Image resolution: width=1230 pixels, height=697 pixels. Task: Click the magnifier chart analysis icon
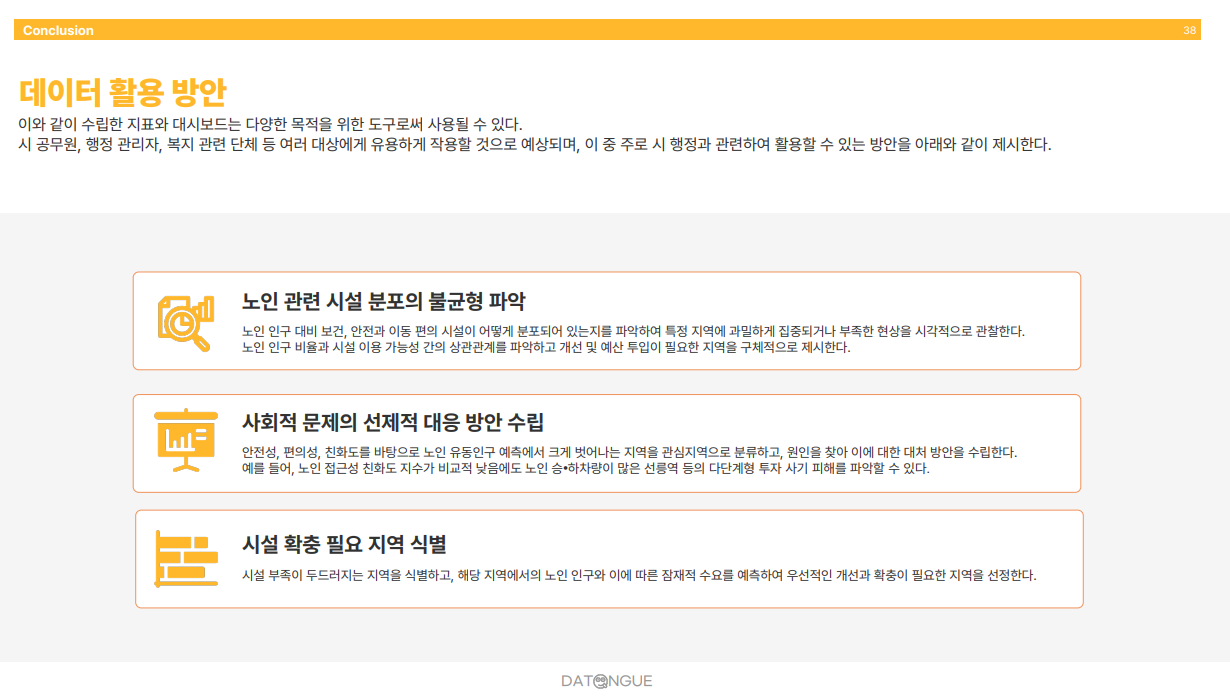(186, 321)
